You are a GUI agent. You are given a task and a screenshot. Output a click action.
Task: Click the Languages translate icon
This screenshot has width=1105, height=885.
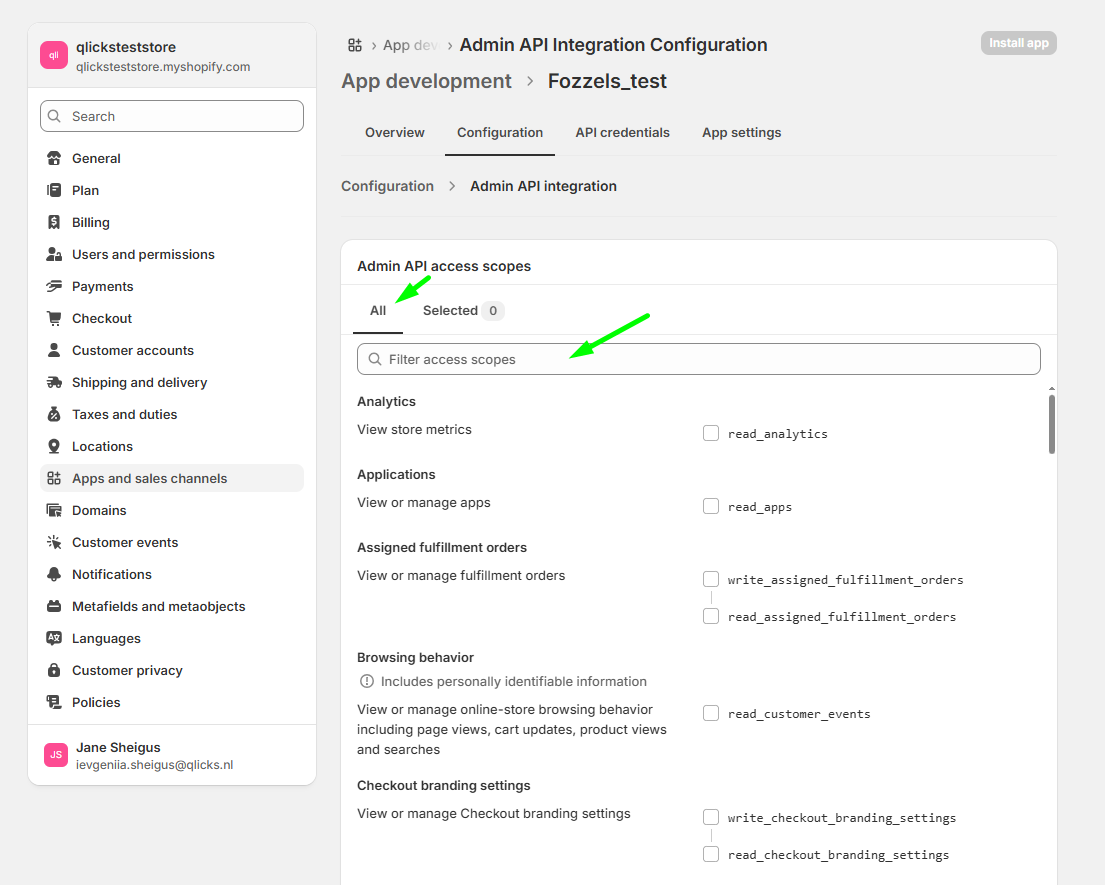(54, 638)
